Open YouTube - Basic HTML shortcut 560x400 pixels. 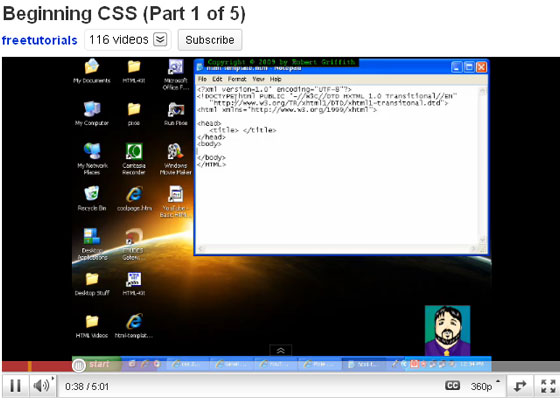pyautogui.click(x=176, y=201)
